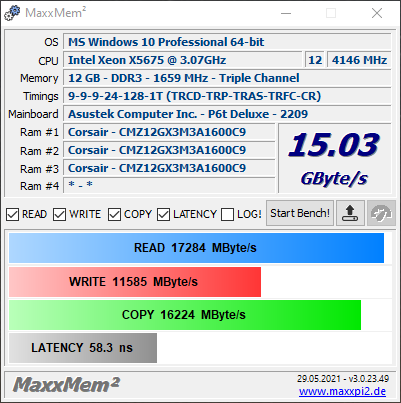401x403 pixels.
Task: Click the greyed-out speedometer icon button
Action: (381, 213)
